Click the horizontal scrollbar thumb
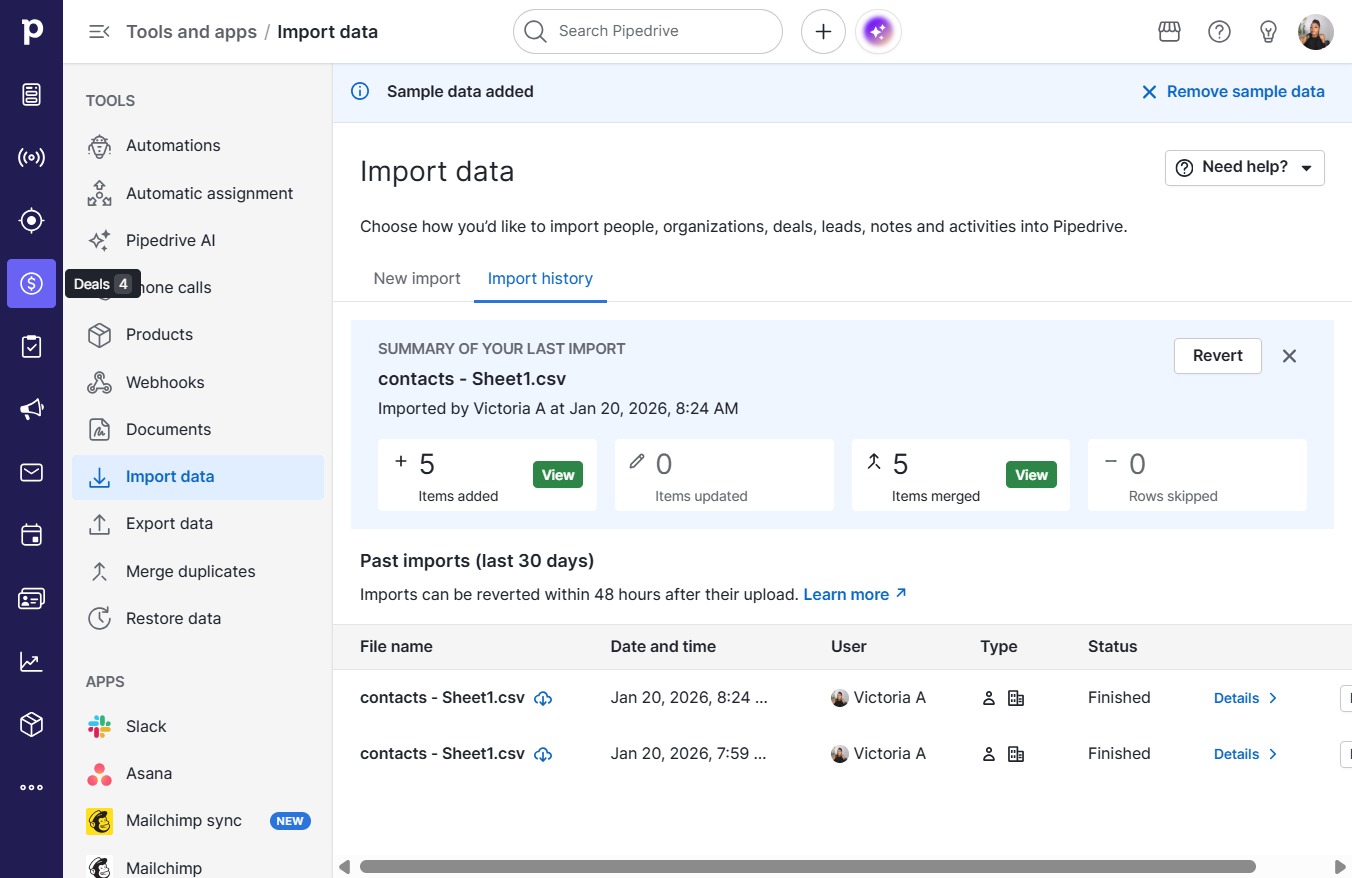This screenshot has height=878, width=1352. (807, 867)
